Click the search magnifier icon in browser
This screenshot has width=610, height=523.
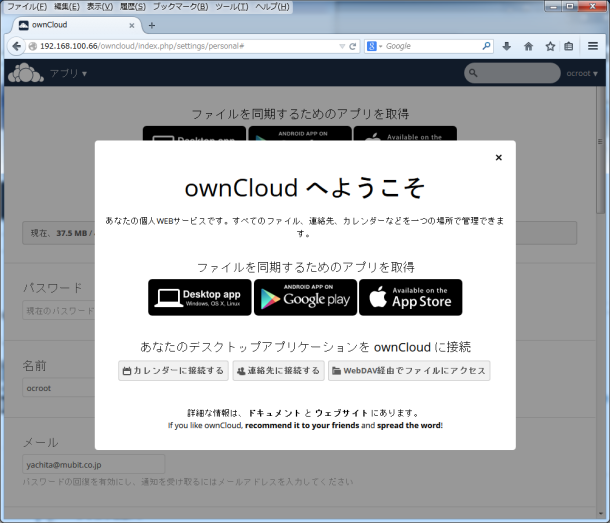pos(486,46)
